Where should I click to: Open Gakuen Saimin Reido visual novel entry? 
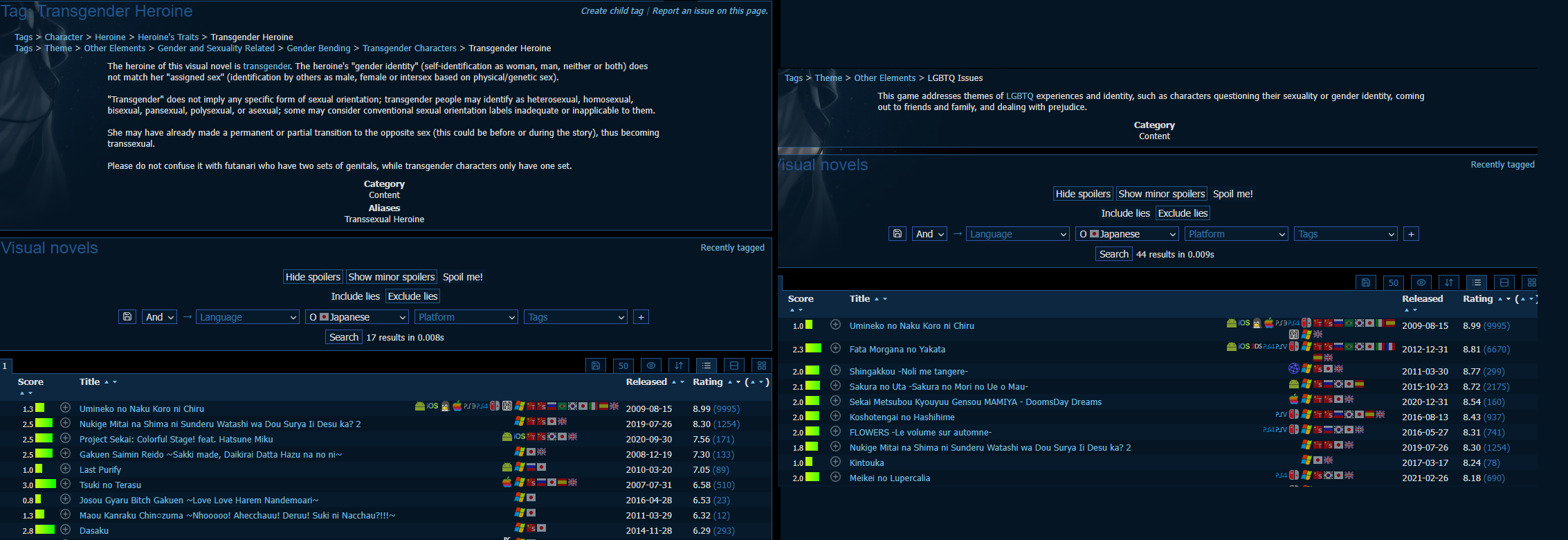point(210,454)
